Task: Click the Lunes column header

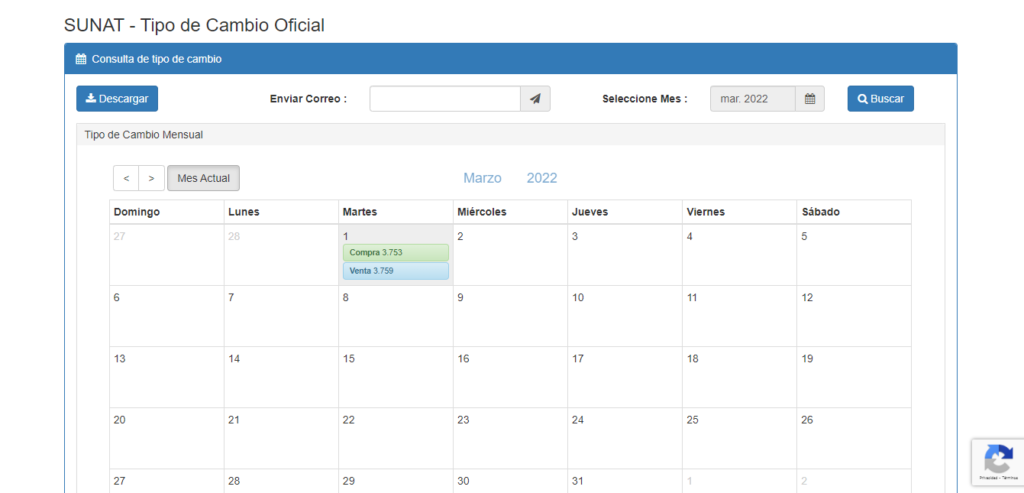Action: coord(281,212)
